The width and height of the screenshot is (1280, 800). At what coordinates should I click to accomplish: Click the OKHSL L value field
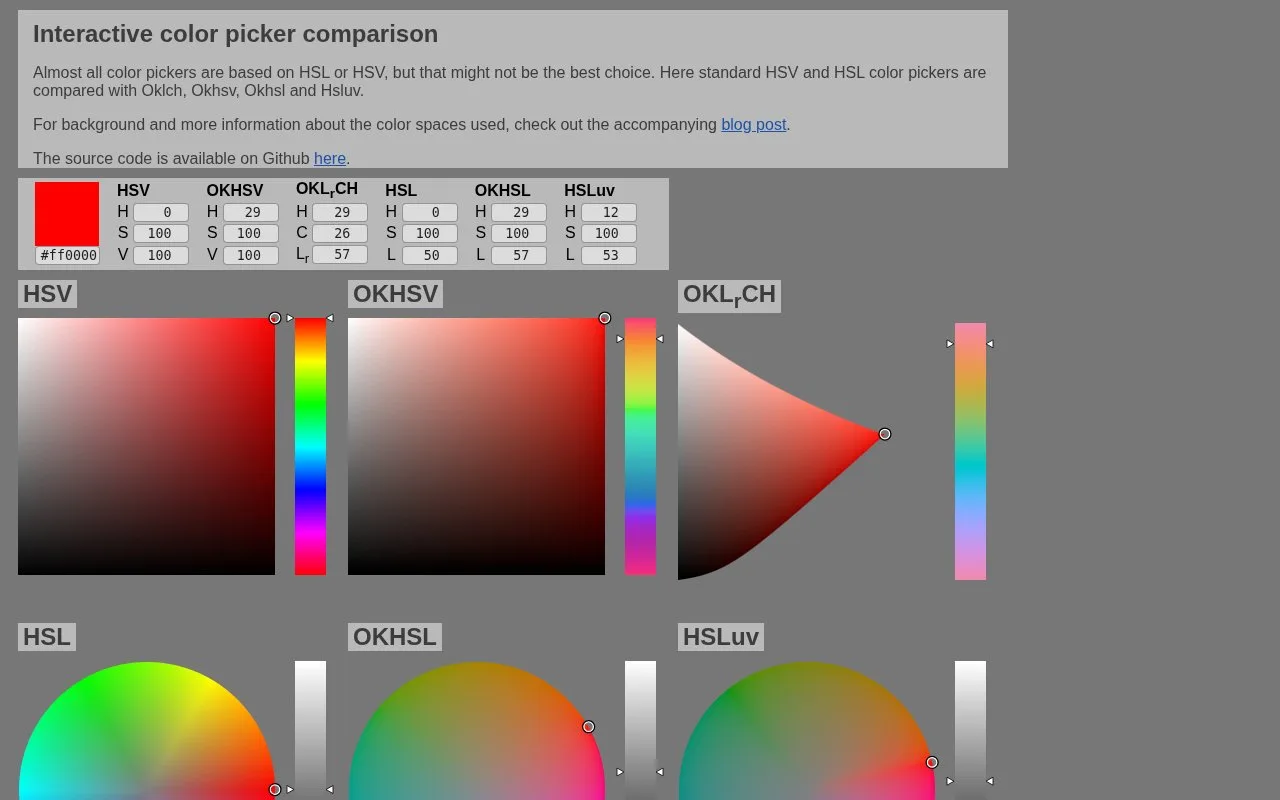[519, 255]
